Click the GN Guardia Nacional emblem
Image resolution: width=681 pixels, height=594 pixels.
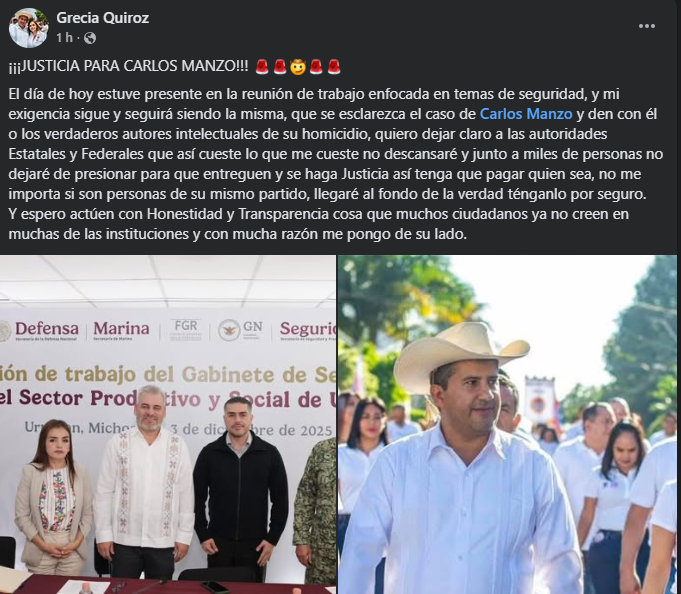click(x=241, y=330)
